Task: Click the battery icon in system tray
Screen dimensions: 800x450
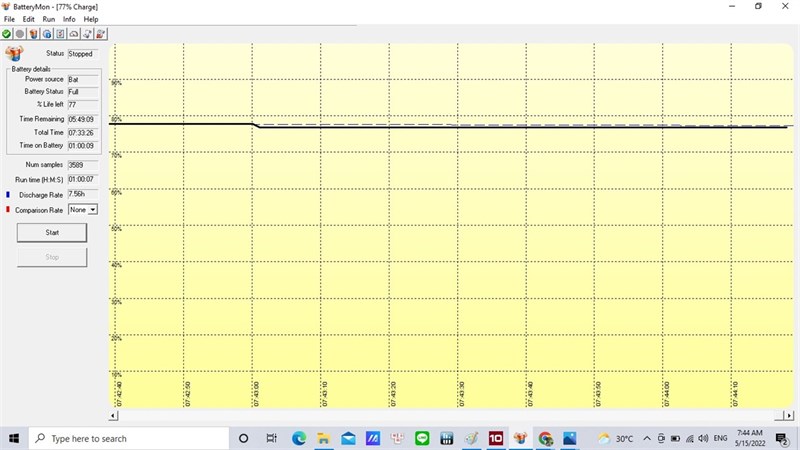Action: pyautogui.click(x=676, y=438)
